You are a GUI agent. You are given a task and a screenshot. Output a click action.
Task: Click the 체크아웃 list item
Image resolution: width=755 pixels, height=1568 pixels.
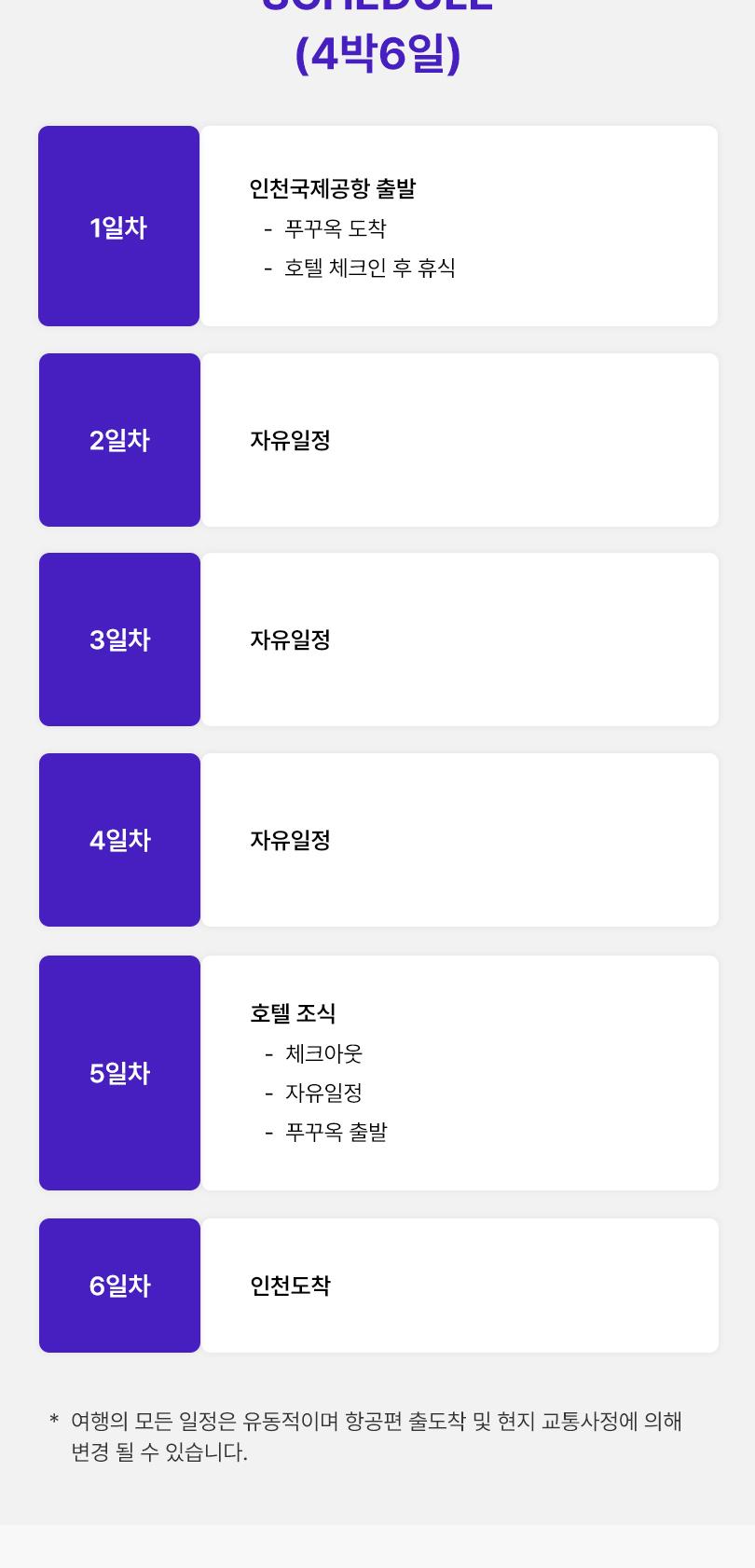(323, 1053)
